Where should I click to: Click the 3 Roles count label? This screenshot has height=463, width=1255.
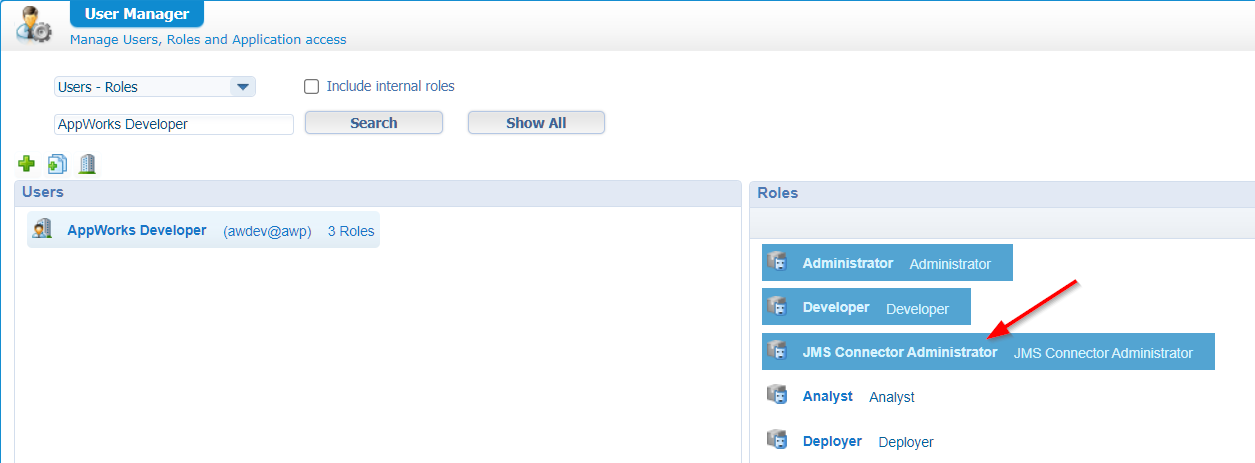351,231
